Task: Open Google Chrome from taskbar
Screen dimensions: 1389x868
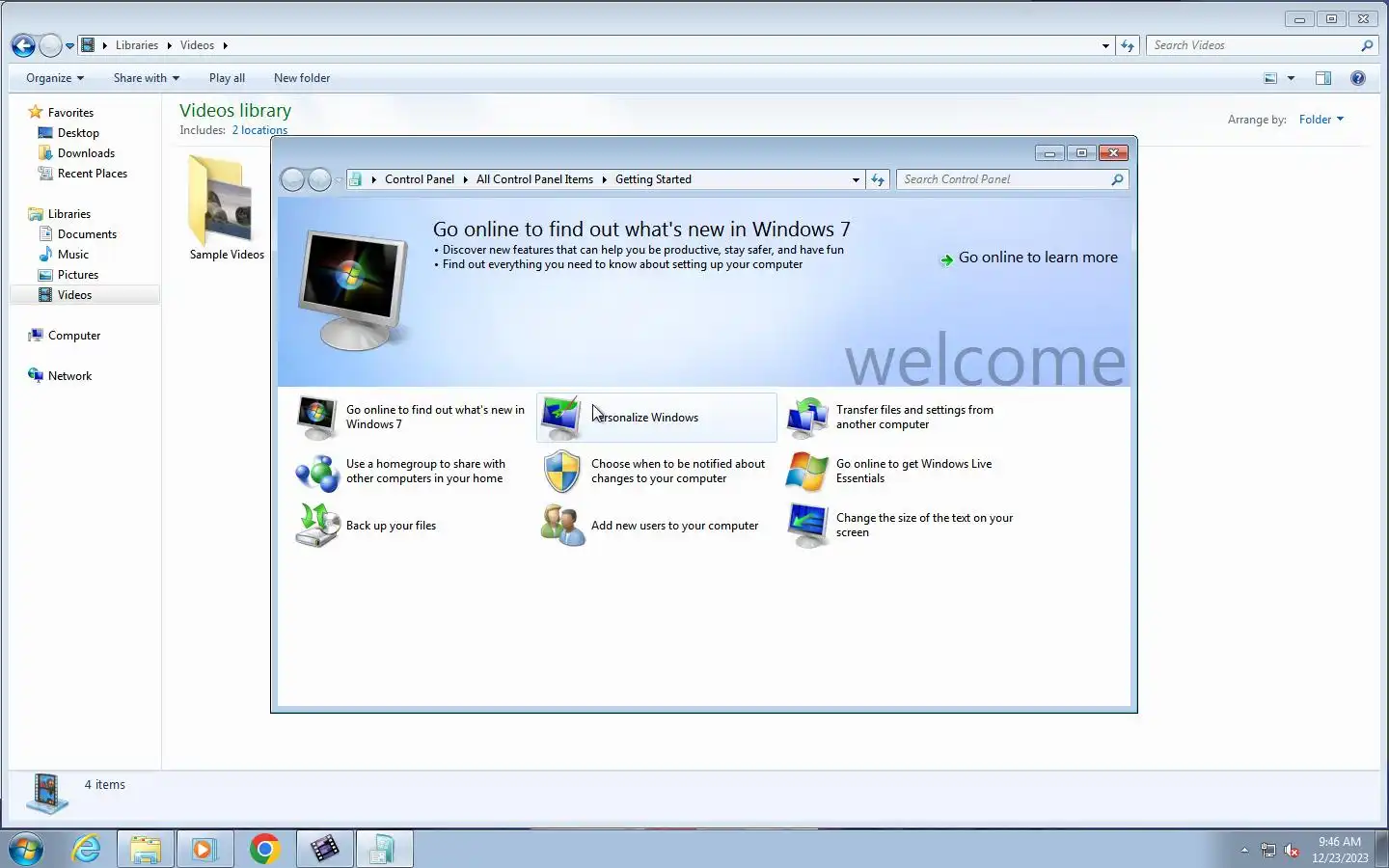Action: coord(264,849)
